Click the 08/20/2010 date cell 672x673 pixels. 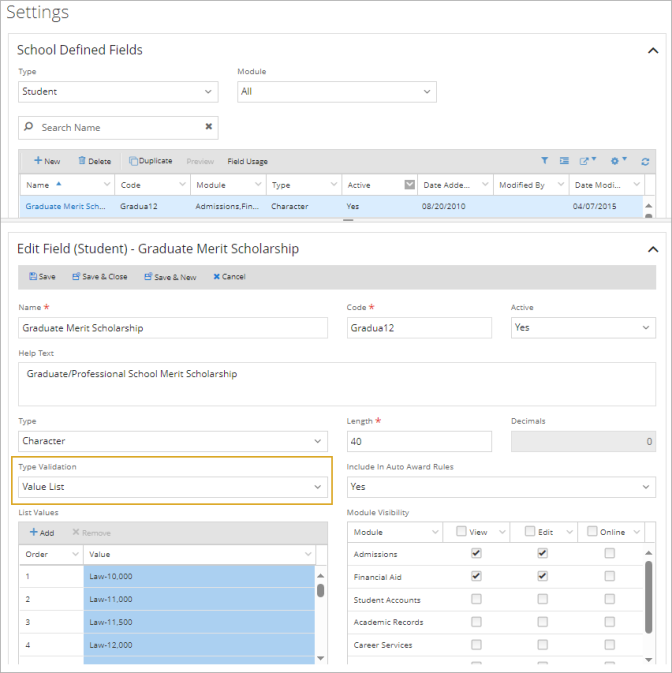point(443,206)
